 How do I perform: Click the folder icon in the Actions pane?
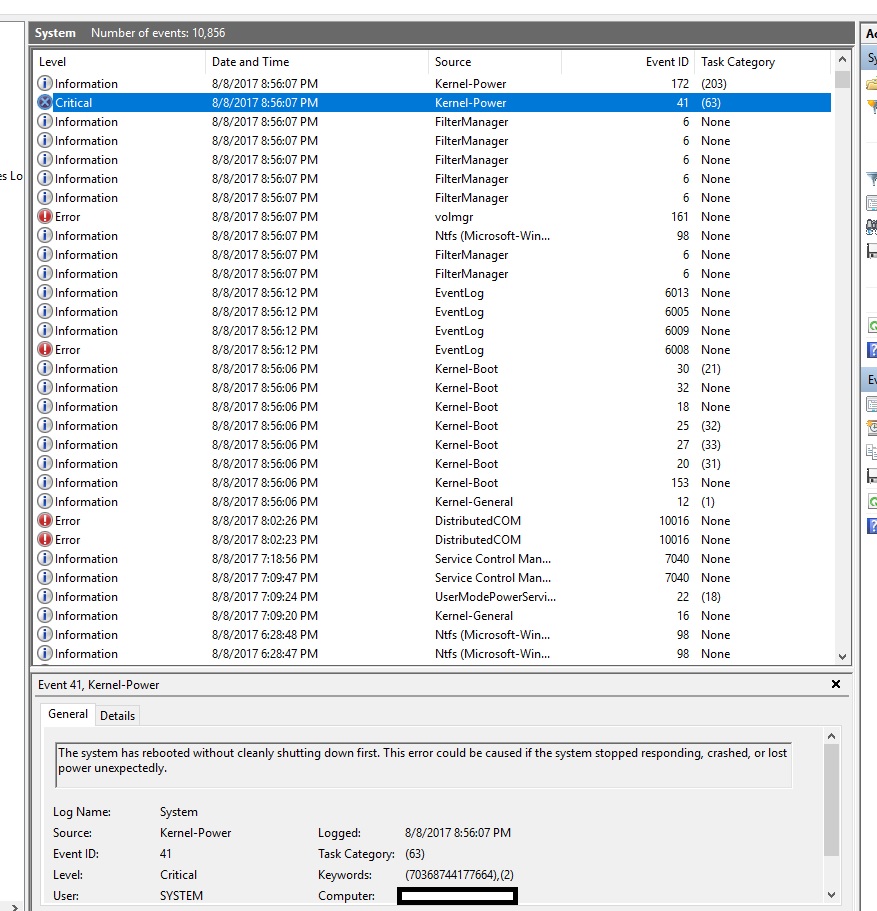pyautogui.click(x=872, y=84)
